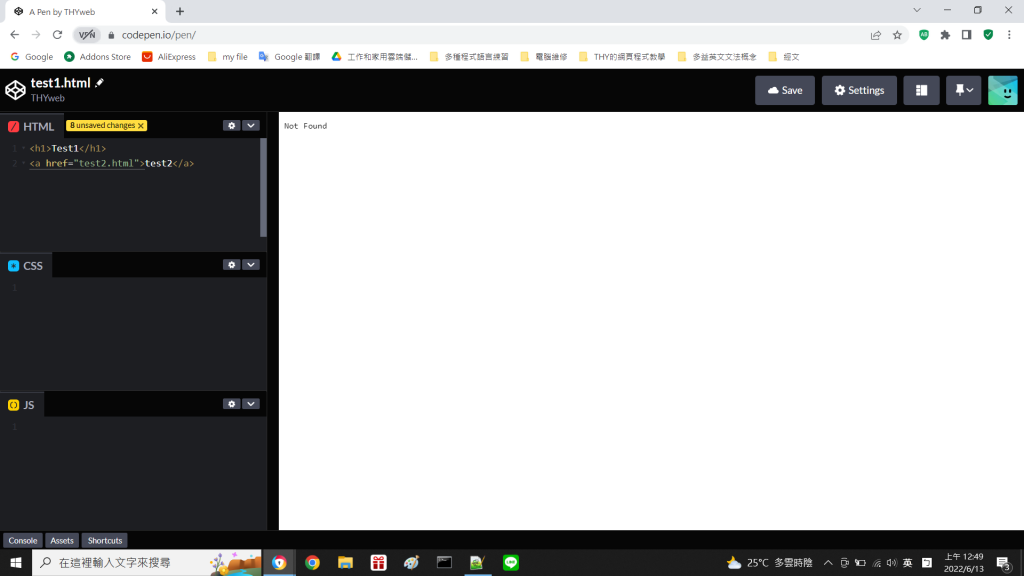Click the volume speaker tray icon
The height and width of the screenshot is (576, 1024).
point(891,562)
